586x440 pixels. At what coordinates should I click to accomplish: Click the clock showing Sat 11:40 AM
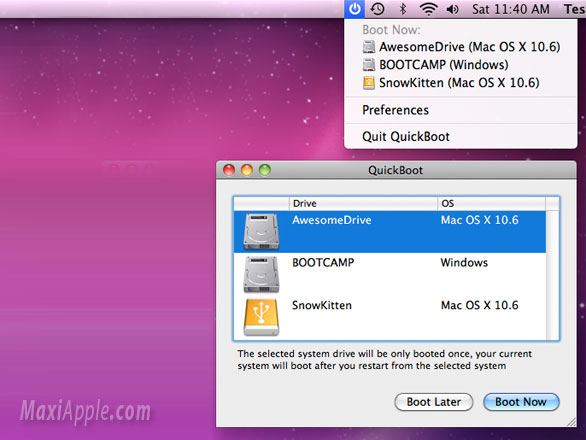(511, 9)
